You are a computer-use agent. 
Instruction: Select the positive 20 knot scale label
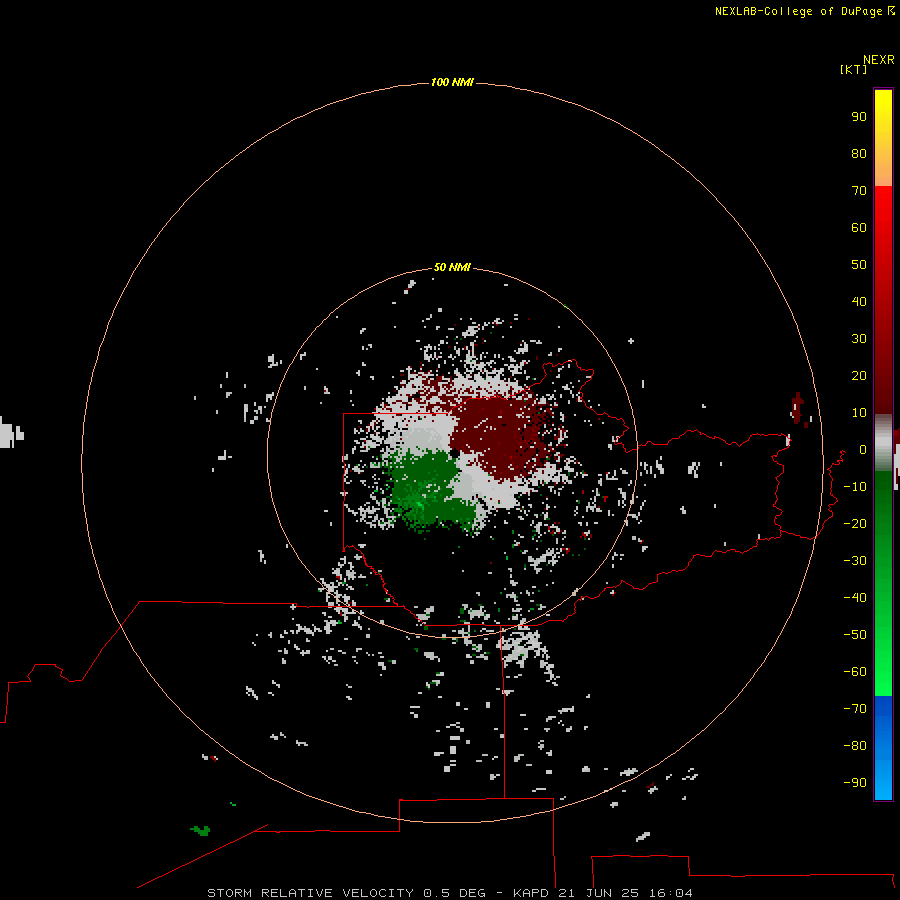point(859,376)
